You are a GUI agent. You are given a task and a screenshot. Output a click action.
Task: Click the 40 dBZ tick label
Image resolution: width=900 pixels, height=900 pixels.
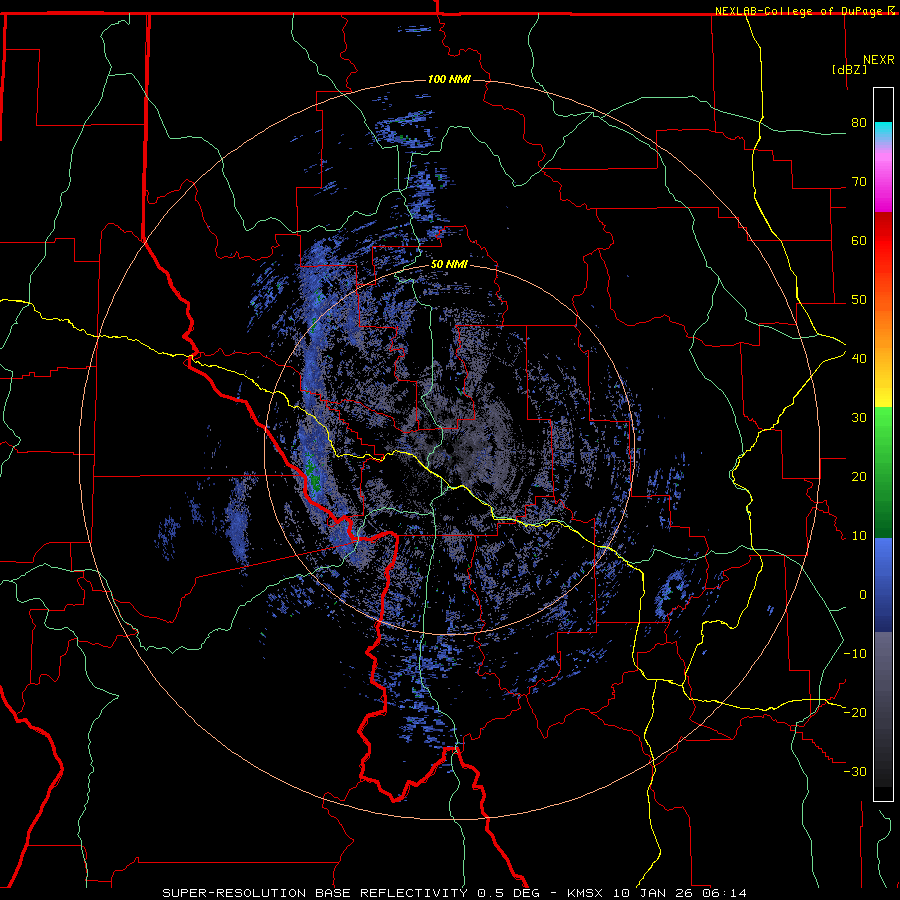pos(859,358)
